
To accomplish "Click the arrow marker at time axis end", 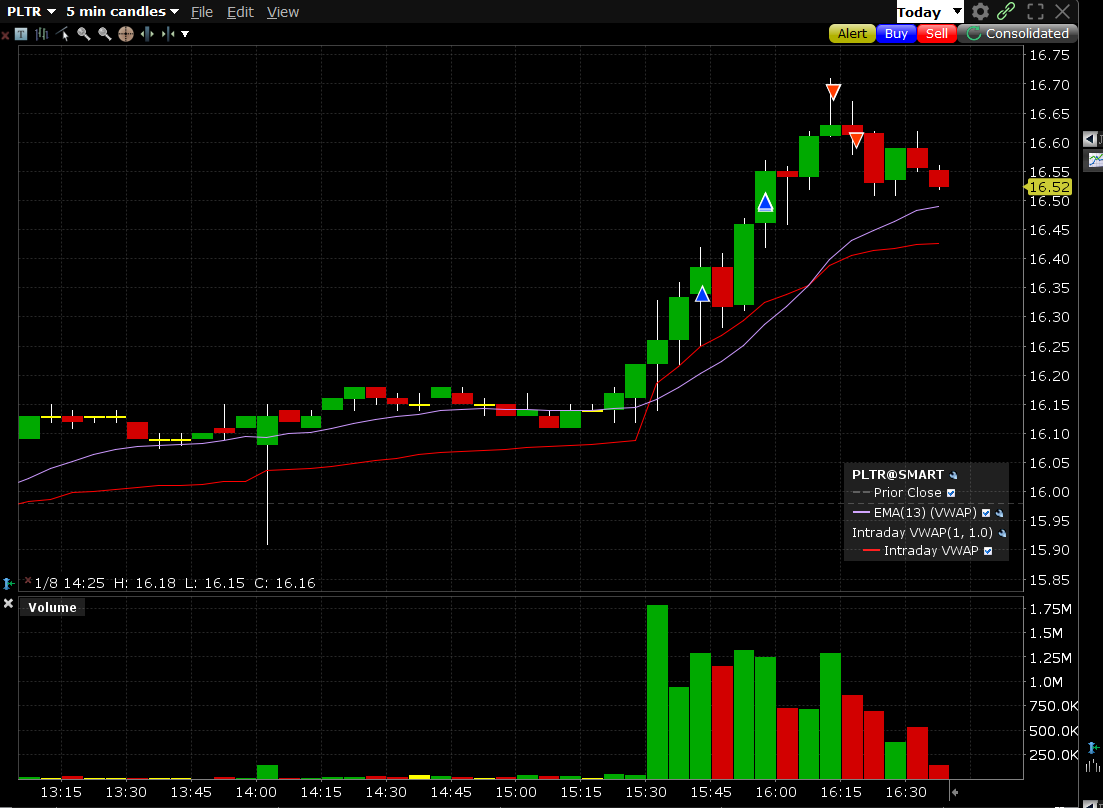I will coord(955,792).
